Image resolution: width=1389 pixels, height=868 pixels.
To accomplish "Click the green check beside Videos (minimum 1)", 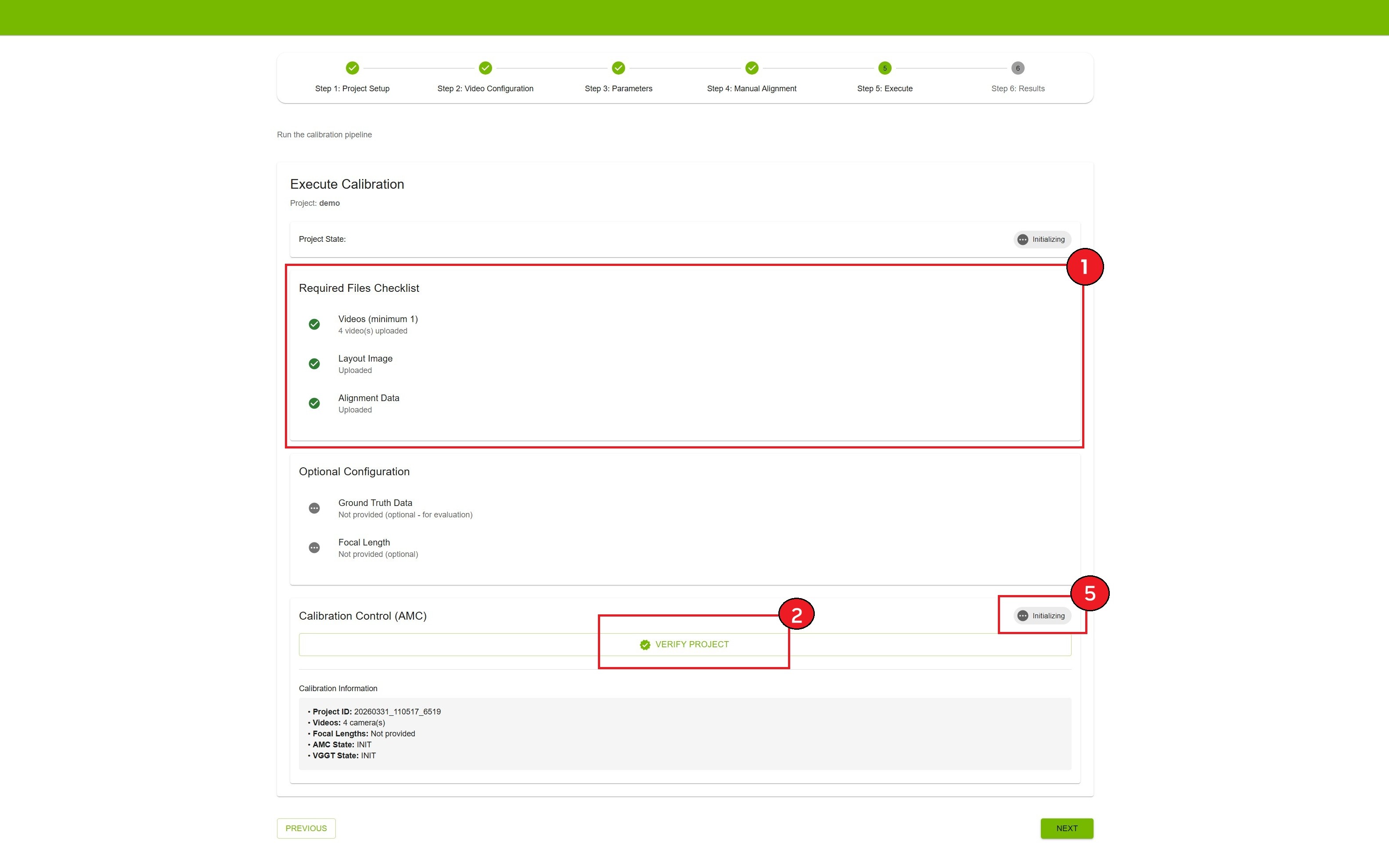I will point(314,324).
